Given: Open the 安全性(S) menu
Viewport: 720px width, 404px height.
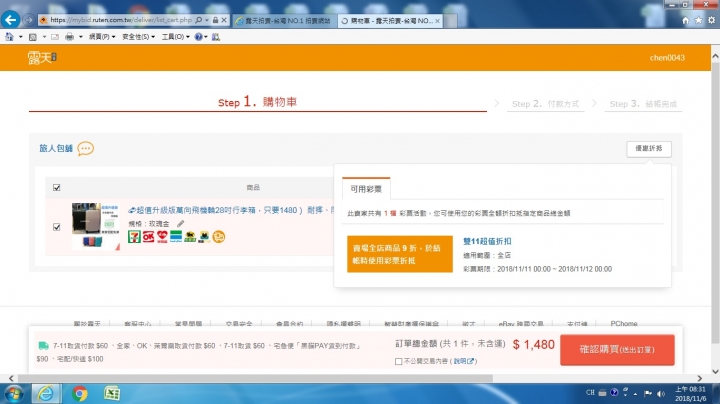Looking at the screenshot, I should pyautogui.click(x=138, y=37).
